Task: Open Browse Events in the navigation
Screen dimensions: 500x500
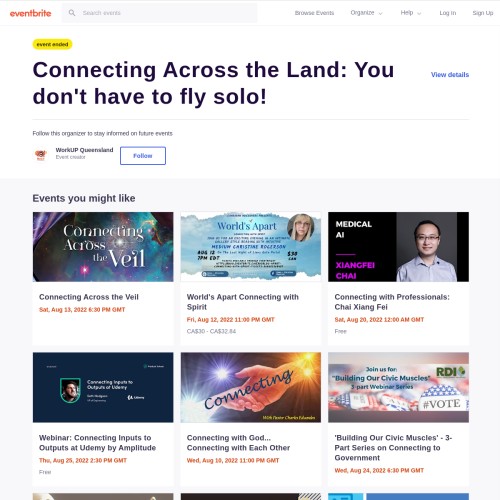Action: 314,13
